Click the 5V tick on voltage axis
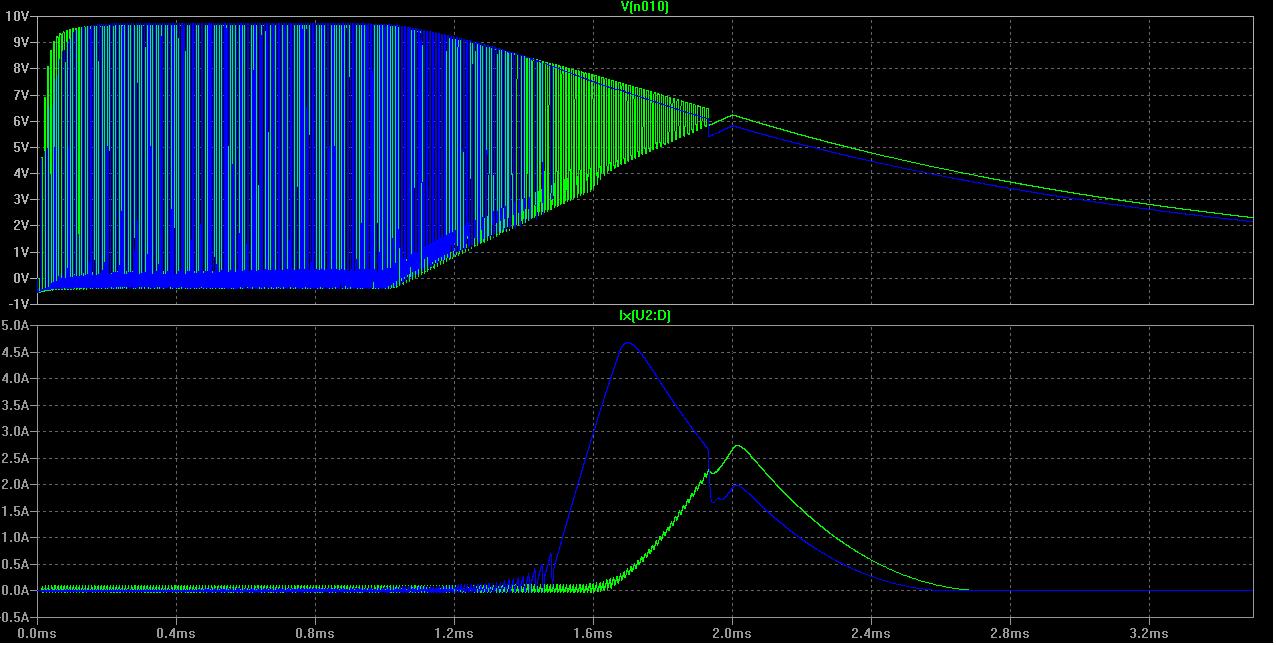The width and height of the screenshot is (1276, 645). click(x=21, y=147)
